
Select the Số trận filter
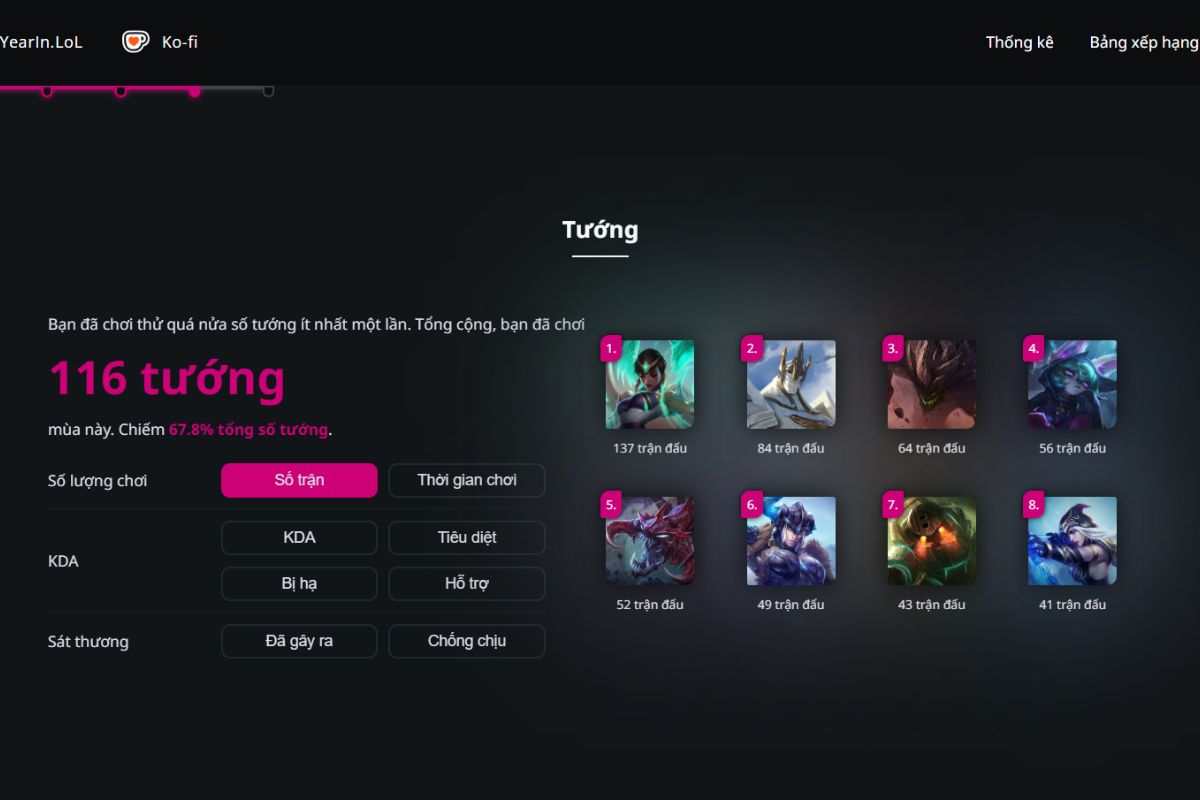(299, 480)
